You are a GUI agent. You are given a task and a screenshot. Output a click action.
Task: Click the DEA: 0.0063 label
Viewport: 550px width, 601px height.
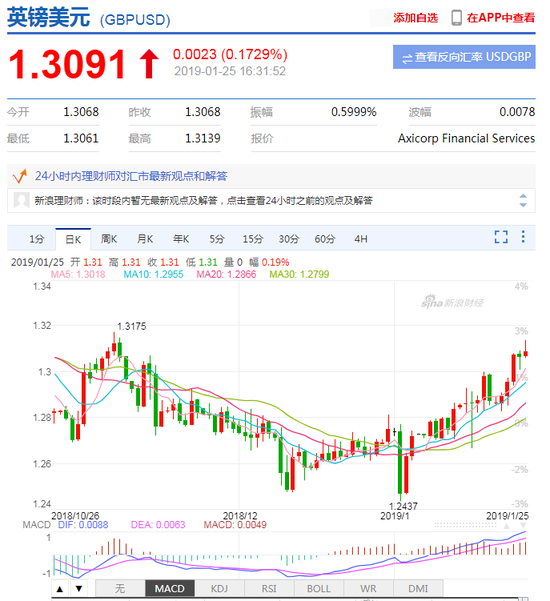pyautogui.click(x=158, y=525)
